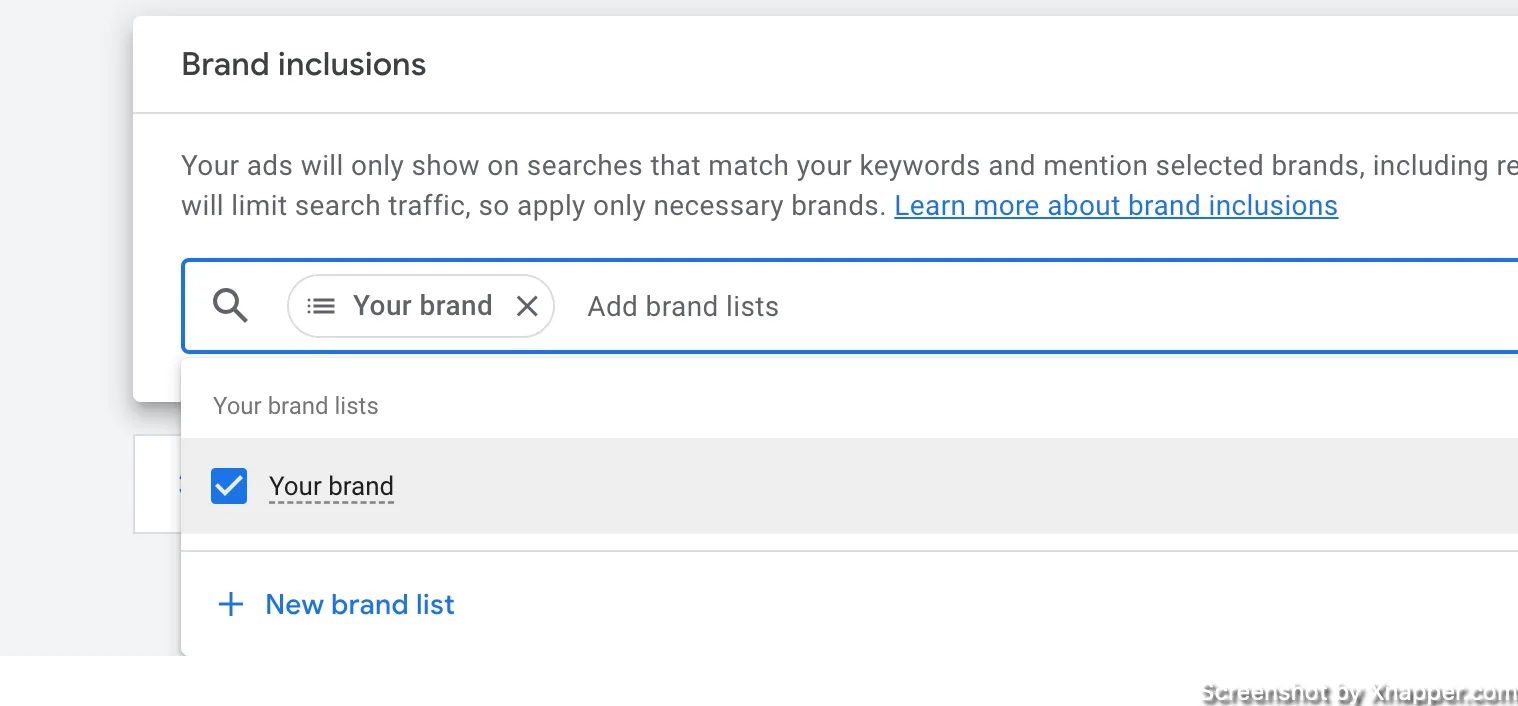The image size is (1518, 706).
Task: Uncheck the Your brand checkbox
Action: click(x=229, y=486)
